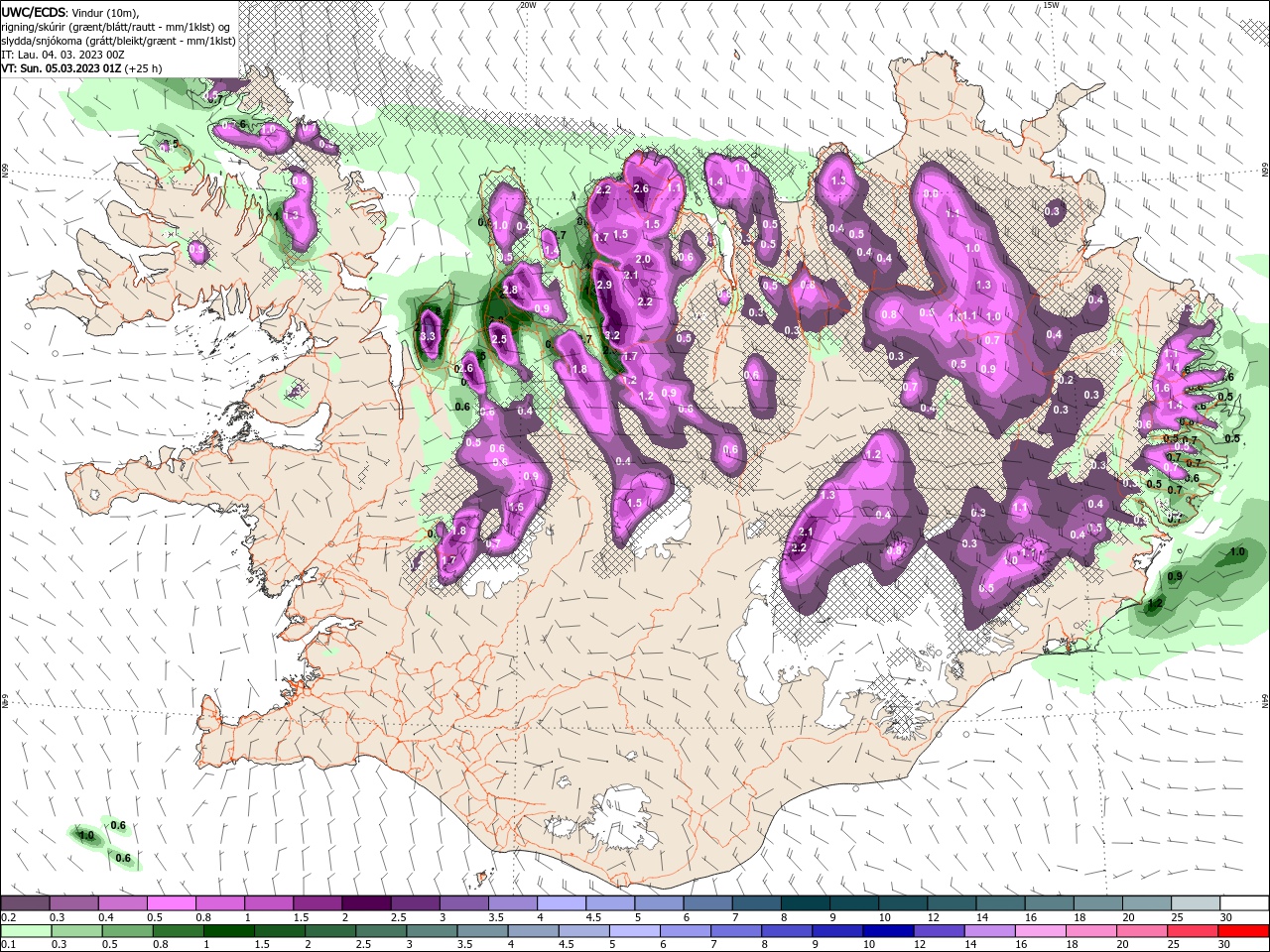Click the white upper legend swatch after 30
Viewport: 1270px width, 952px height.
(1245, 903)
